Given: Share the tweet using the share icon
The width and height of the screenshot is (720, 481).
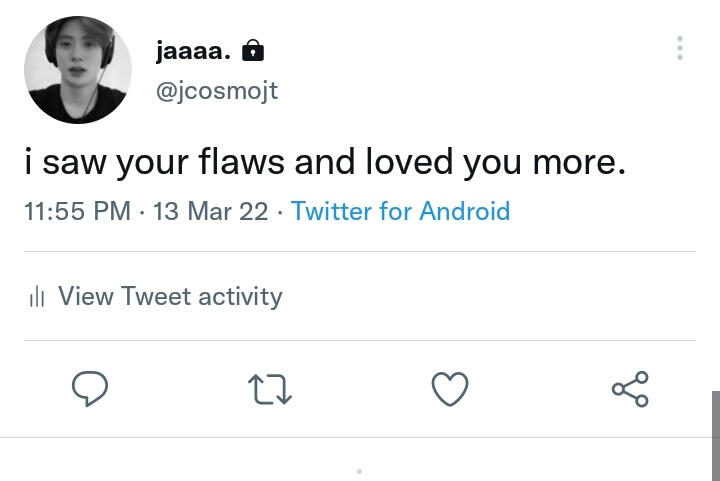Looking at the screenshot, I should click(x=630, y=389).
